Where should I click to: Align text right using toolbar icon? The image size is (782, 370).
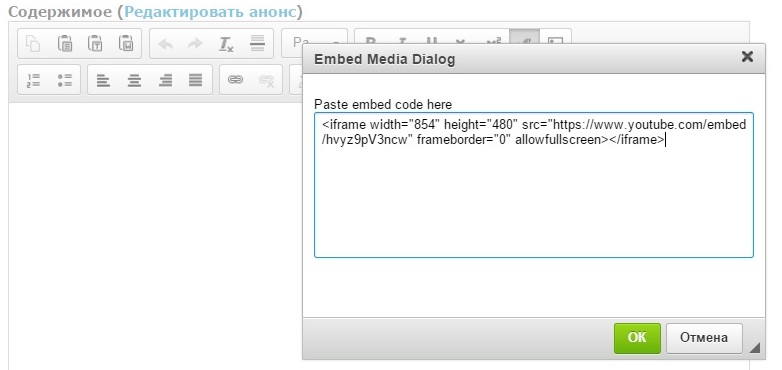click(165, 80)
